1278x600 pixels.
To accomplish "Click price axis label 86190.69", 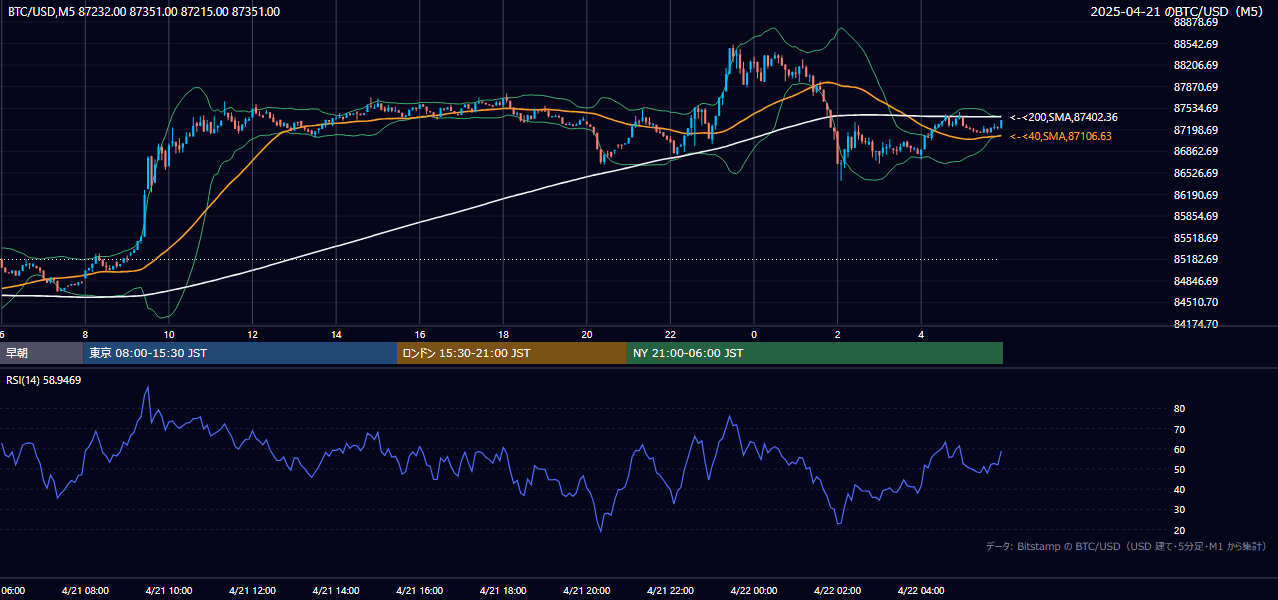I will point(1196,195).
